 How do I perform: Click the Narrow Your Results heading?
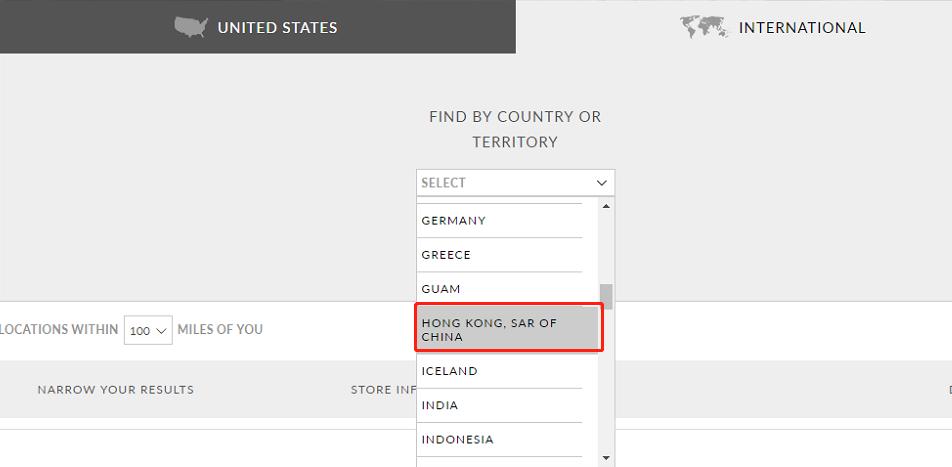(116, 389)
